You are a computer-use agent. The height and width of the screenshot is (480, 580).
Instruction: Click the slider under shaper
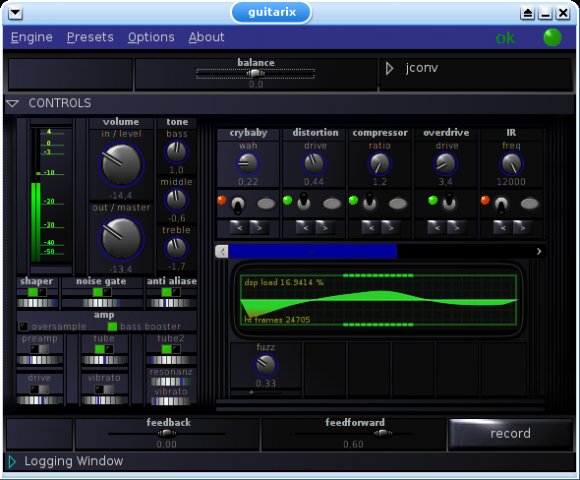click(37, 303)
